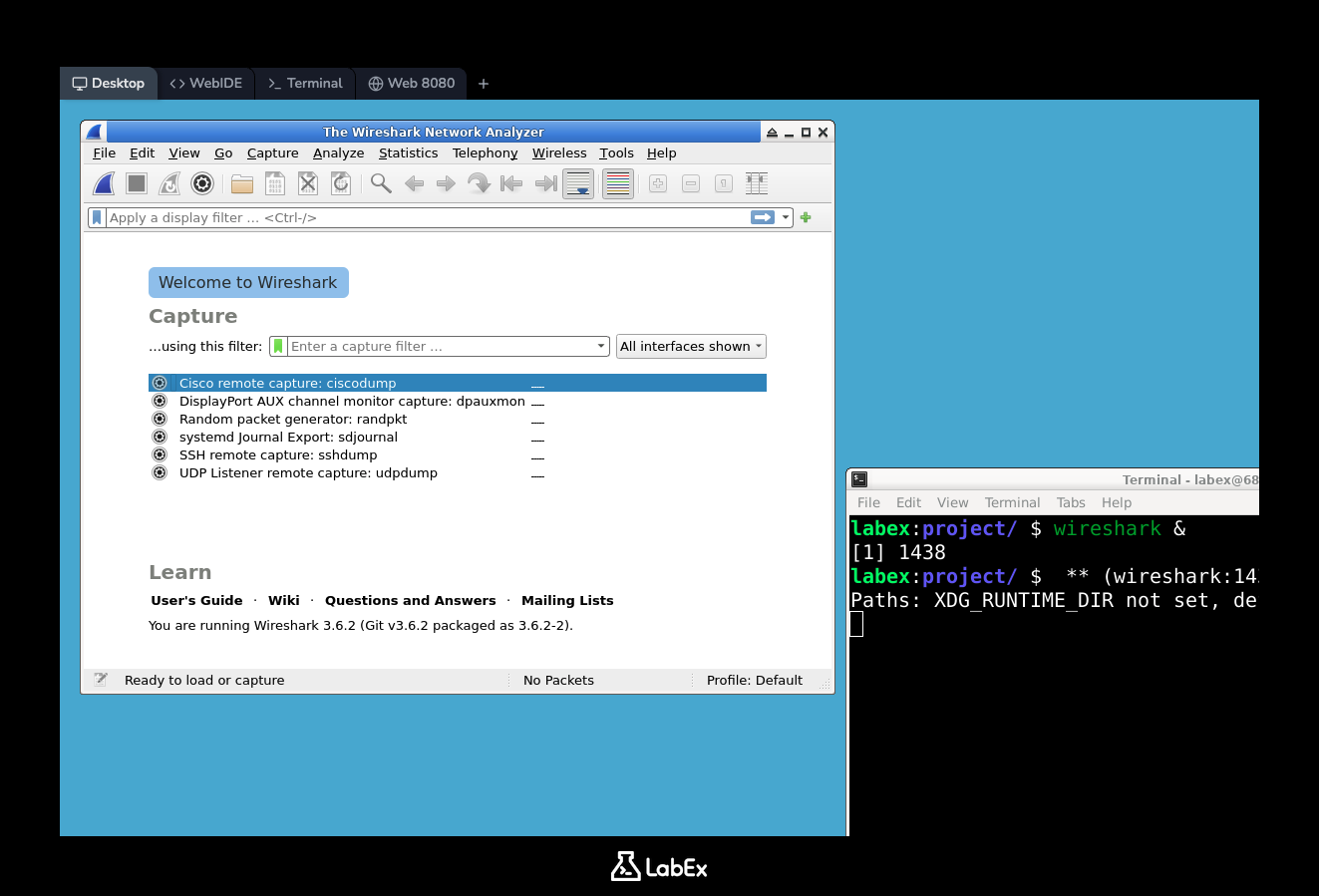Select the Cisco remote capture: ciscodump interface
1319x896 pixels.
pos(288,383)
